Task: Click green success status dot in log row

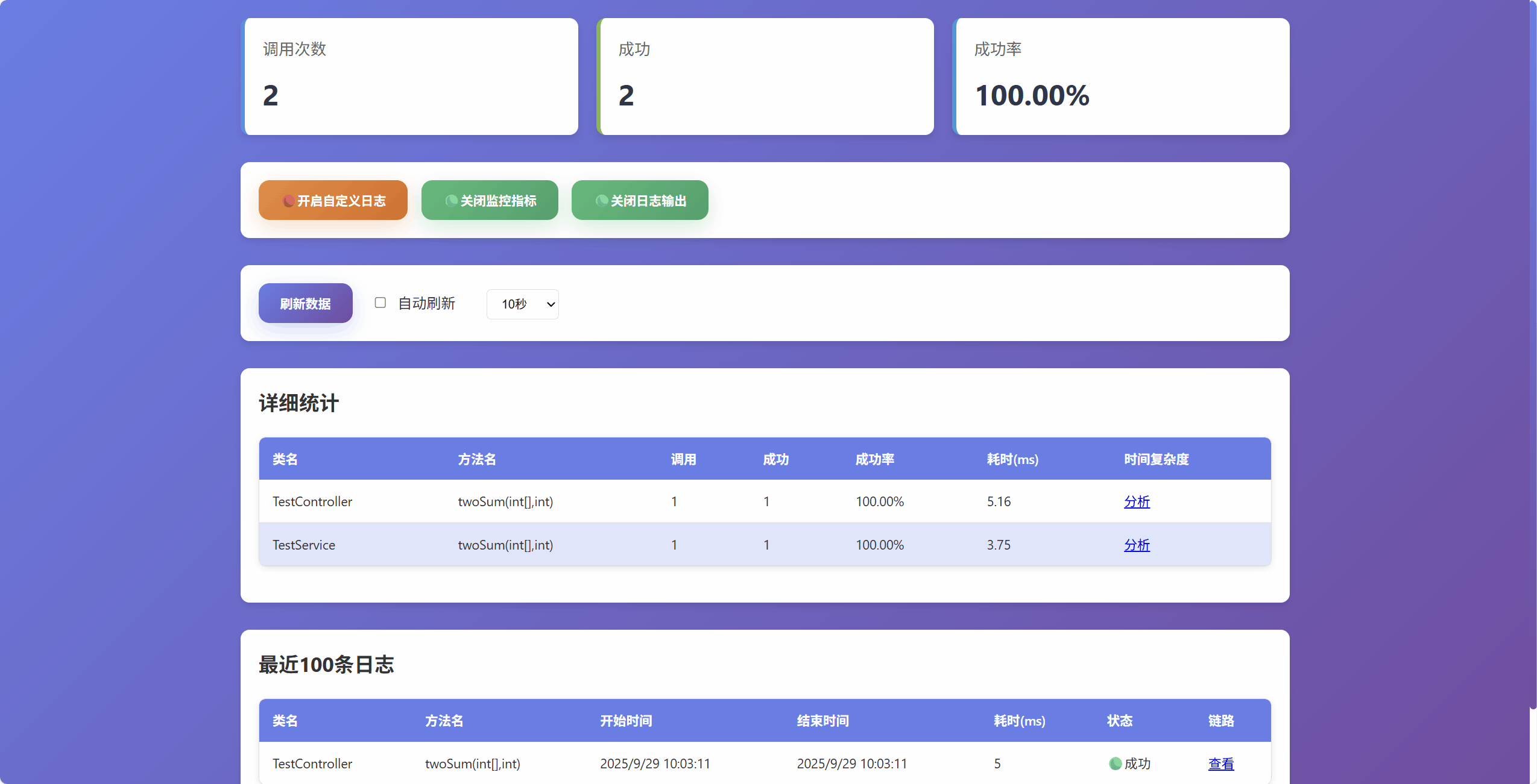Action: [x=1115, y=764]
